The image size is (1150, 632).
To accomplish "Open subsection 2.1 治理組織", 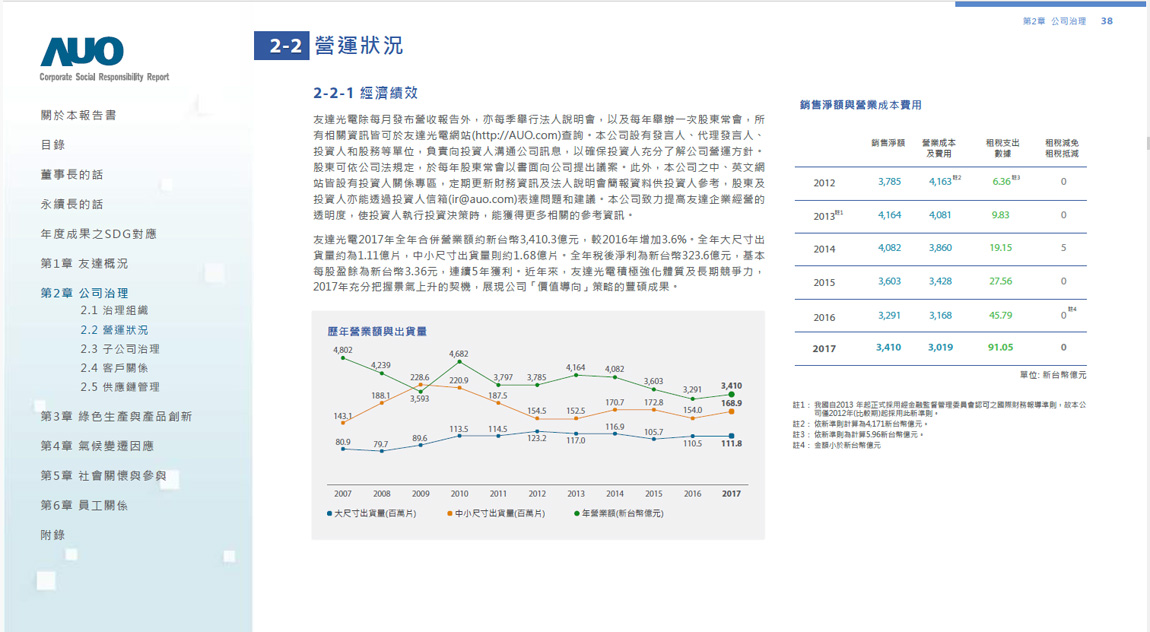I will (x=114, y=311).
